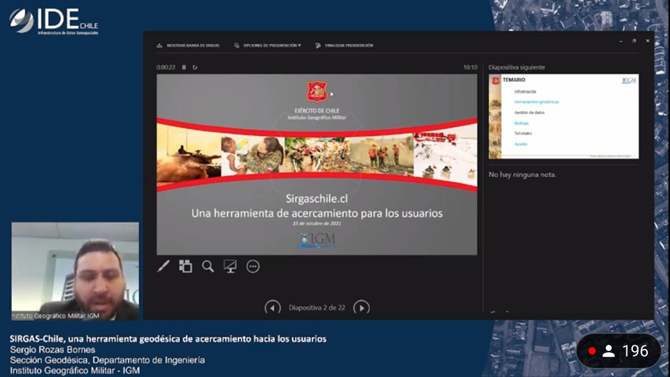Select the next slide Temario thumbnail
Screen dimensions: 670x377
[564, 116]
